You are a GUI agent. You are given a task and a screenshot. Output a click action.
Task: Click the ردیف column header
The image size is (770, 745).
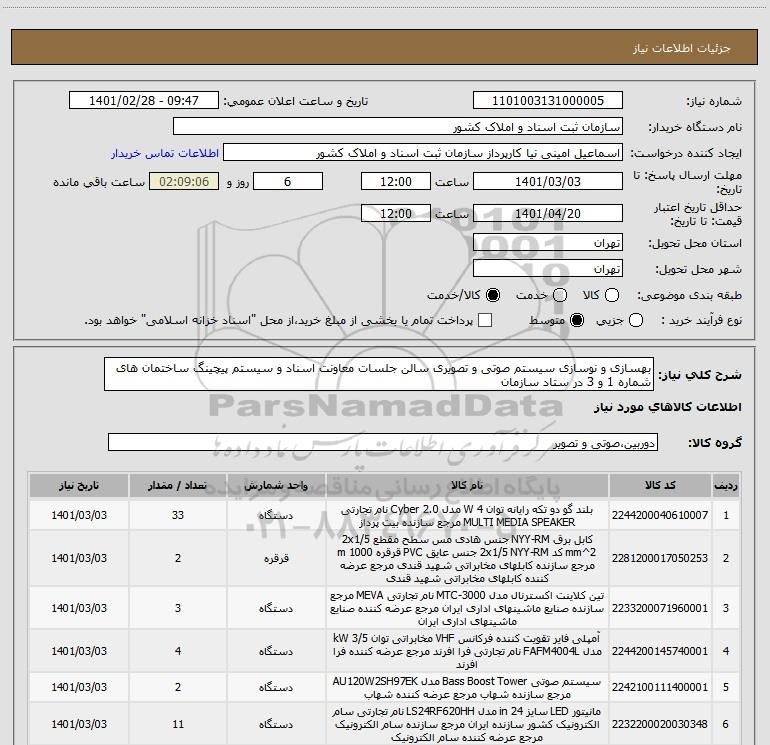pos(726,486)
